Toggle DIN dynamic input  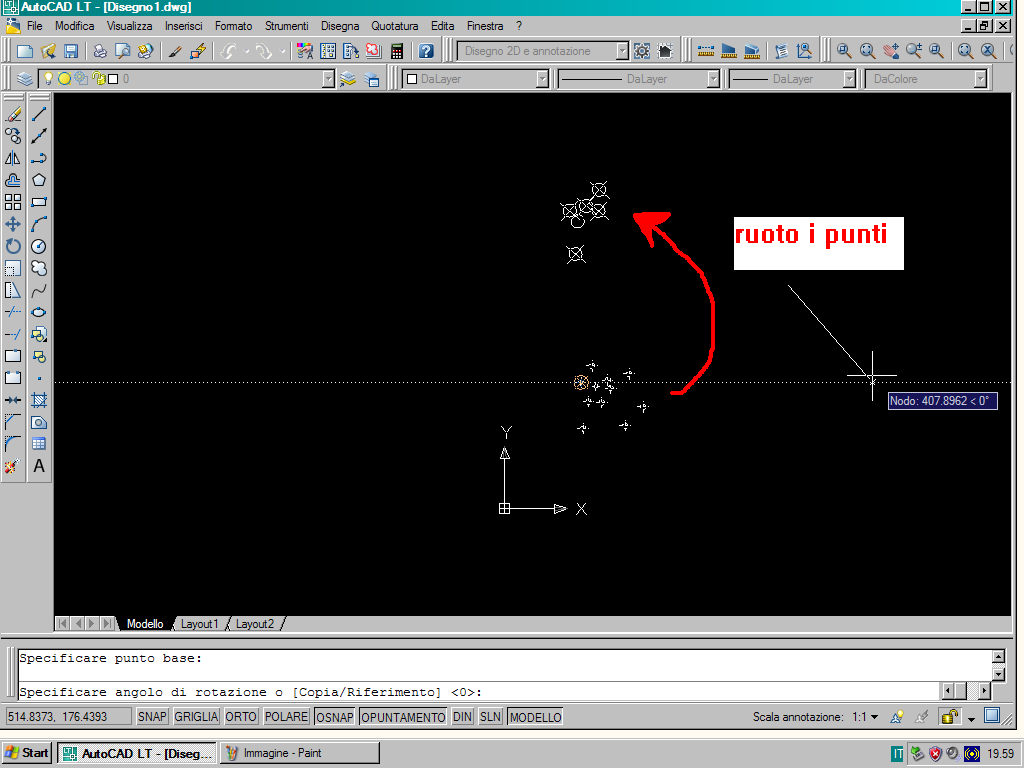[x=462, y=717]
